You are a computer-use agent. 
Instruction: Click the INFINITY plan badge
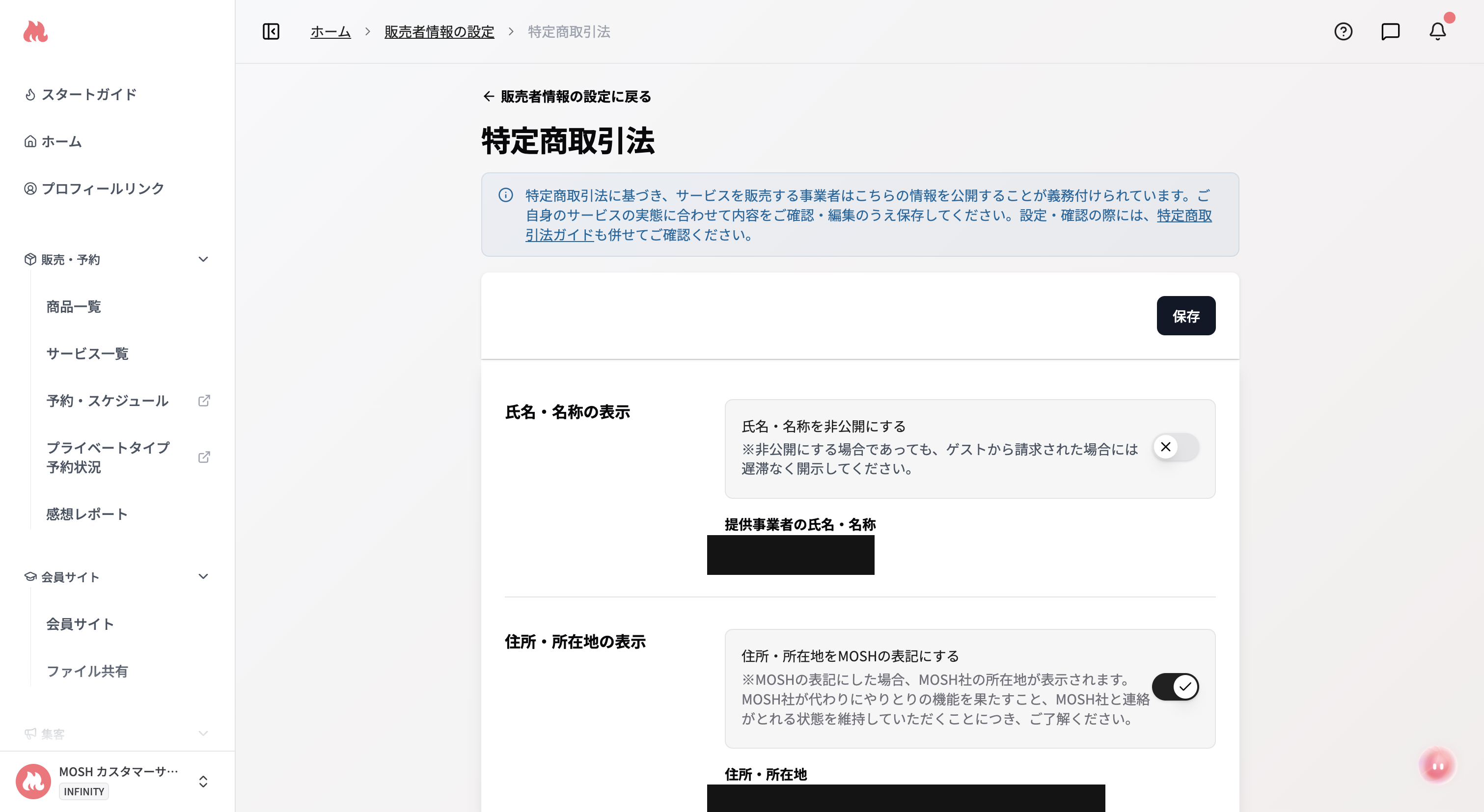(84, 791)
